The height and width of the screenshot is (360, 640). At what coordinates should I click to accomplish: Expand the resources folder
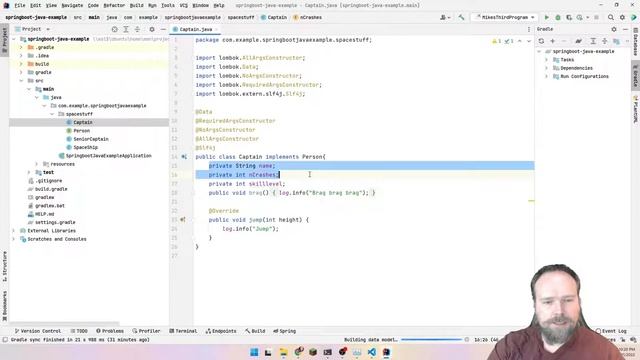point(37,164)
